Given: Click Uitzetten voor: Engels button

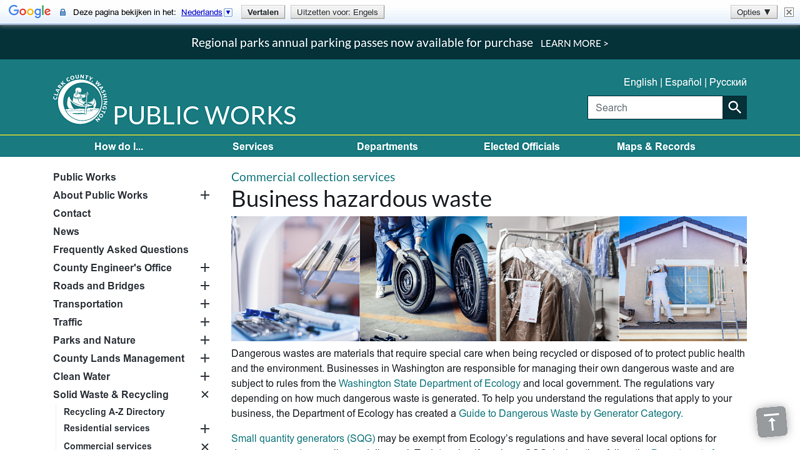Looking at the screenshot, I should point(337,12).
